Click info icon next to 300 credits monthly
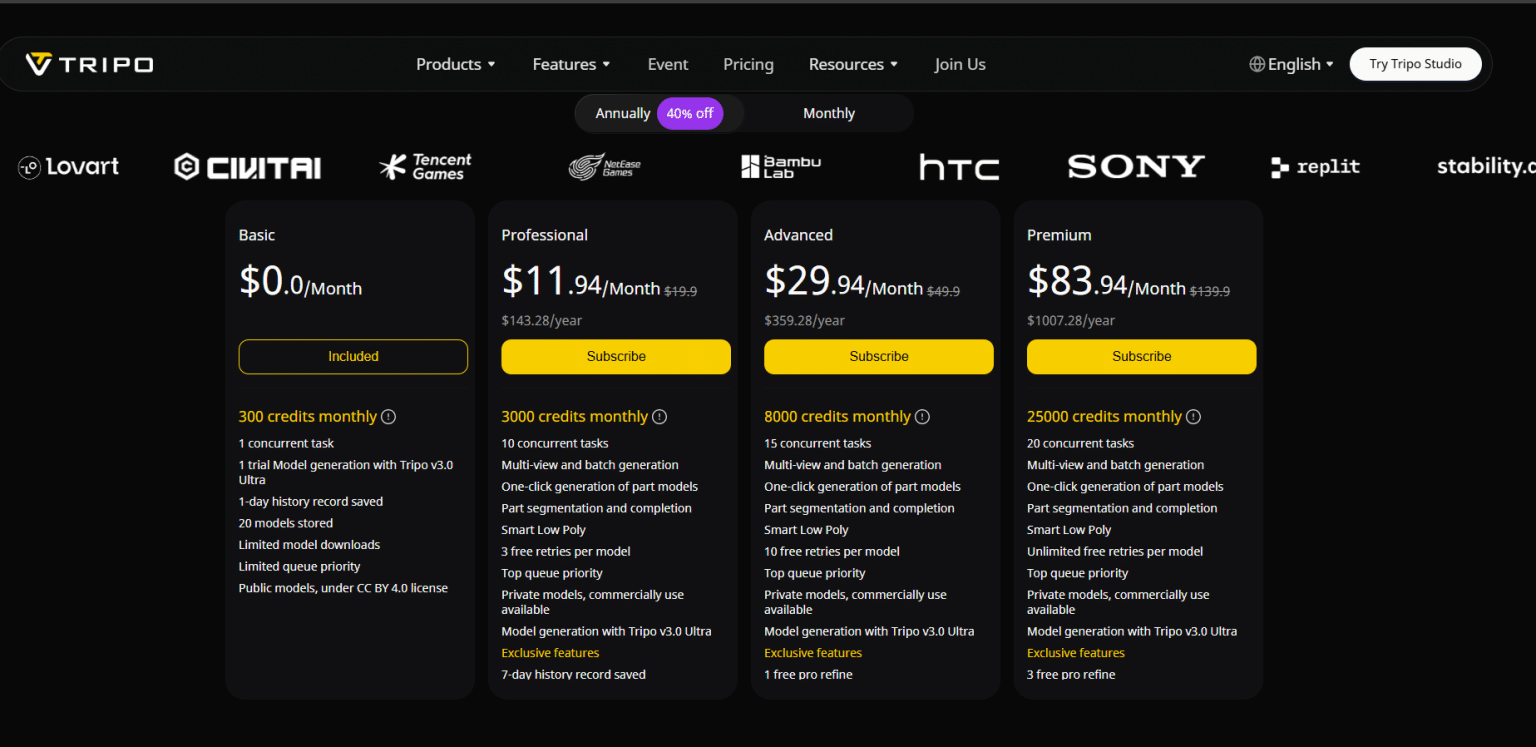Screen dimensions: 1536x747 (x=389, y=417)
